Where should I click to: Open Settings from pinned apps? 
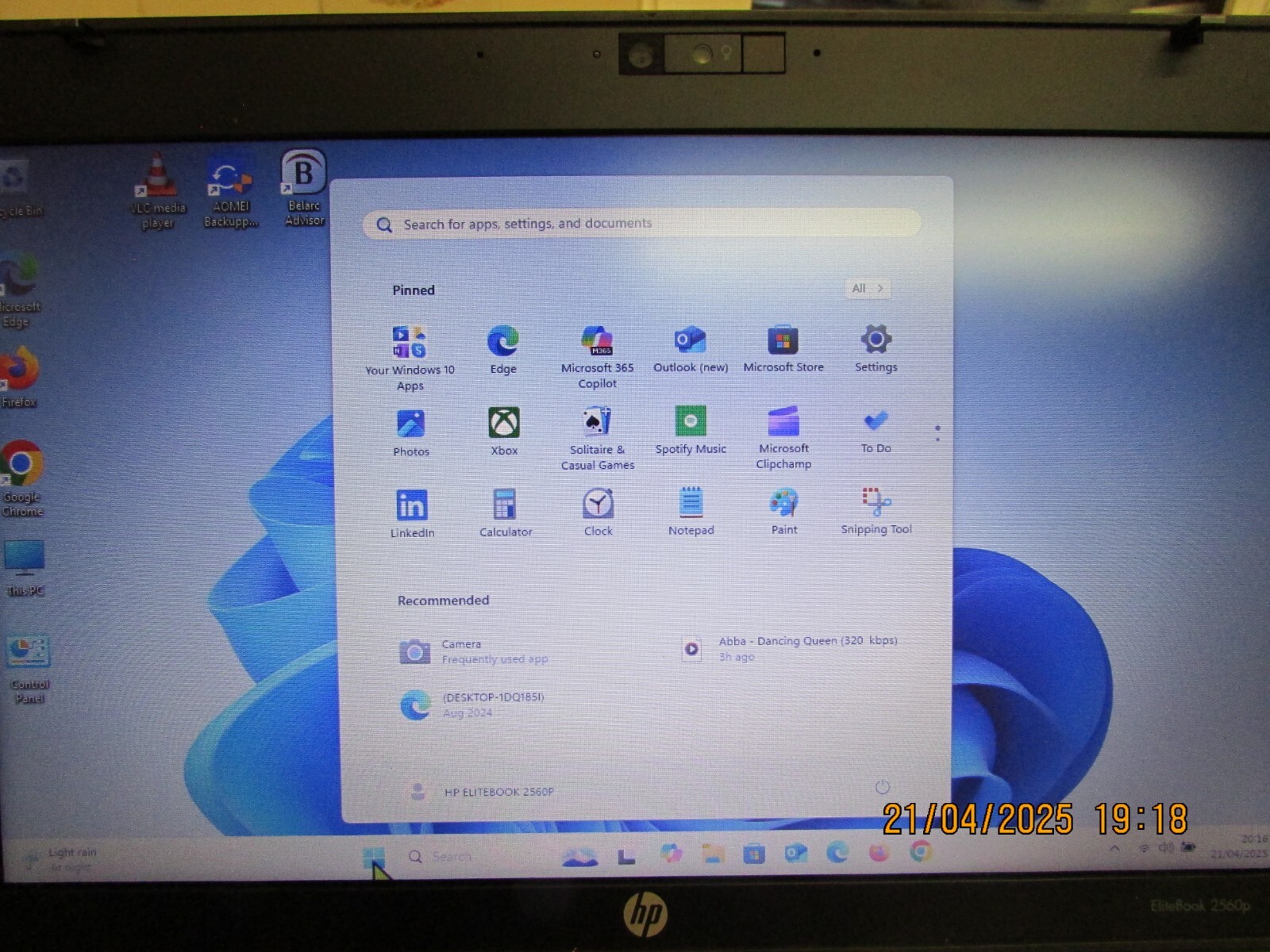tap(876, 348)
